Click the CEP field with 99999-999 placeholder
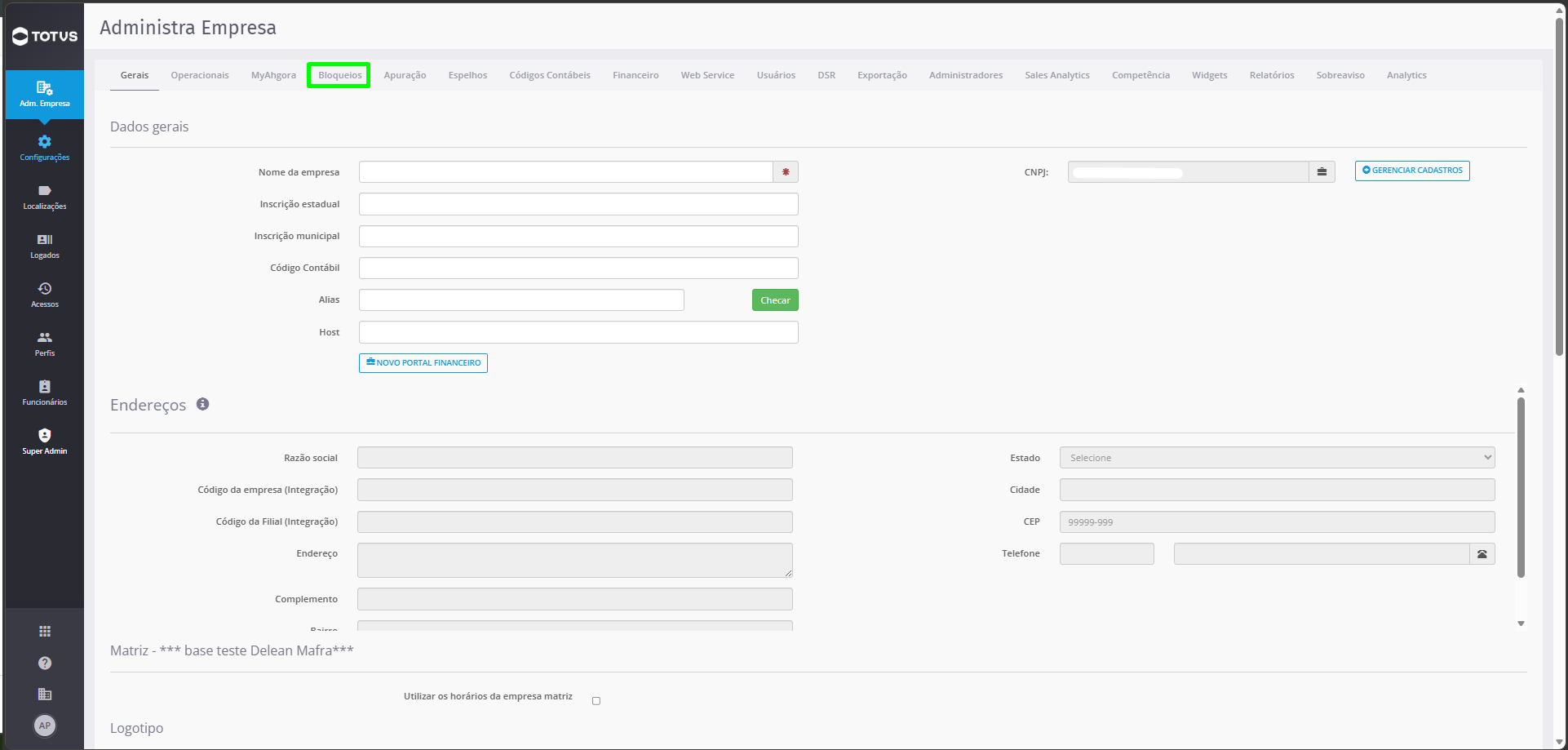Image resolution: width=1568 pixels, height=750 pixels. 1278,521
